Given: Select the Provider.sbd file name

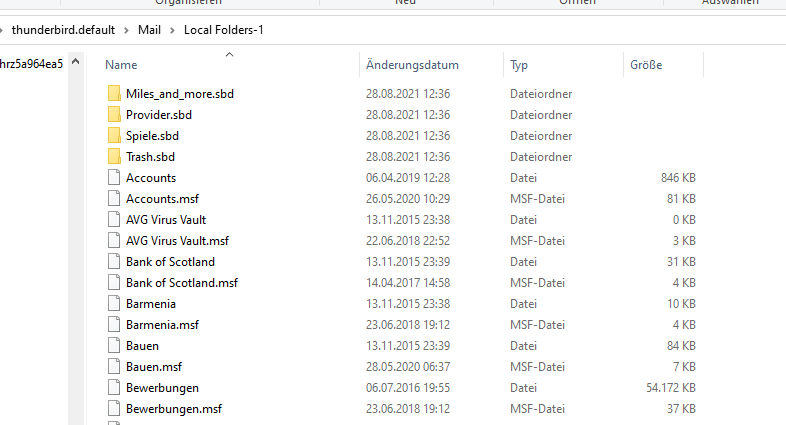Looking at the screenshot, I should coord(159,115).
